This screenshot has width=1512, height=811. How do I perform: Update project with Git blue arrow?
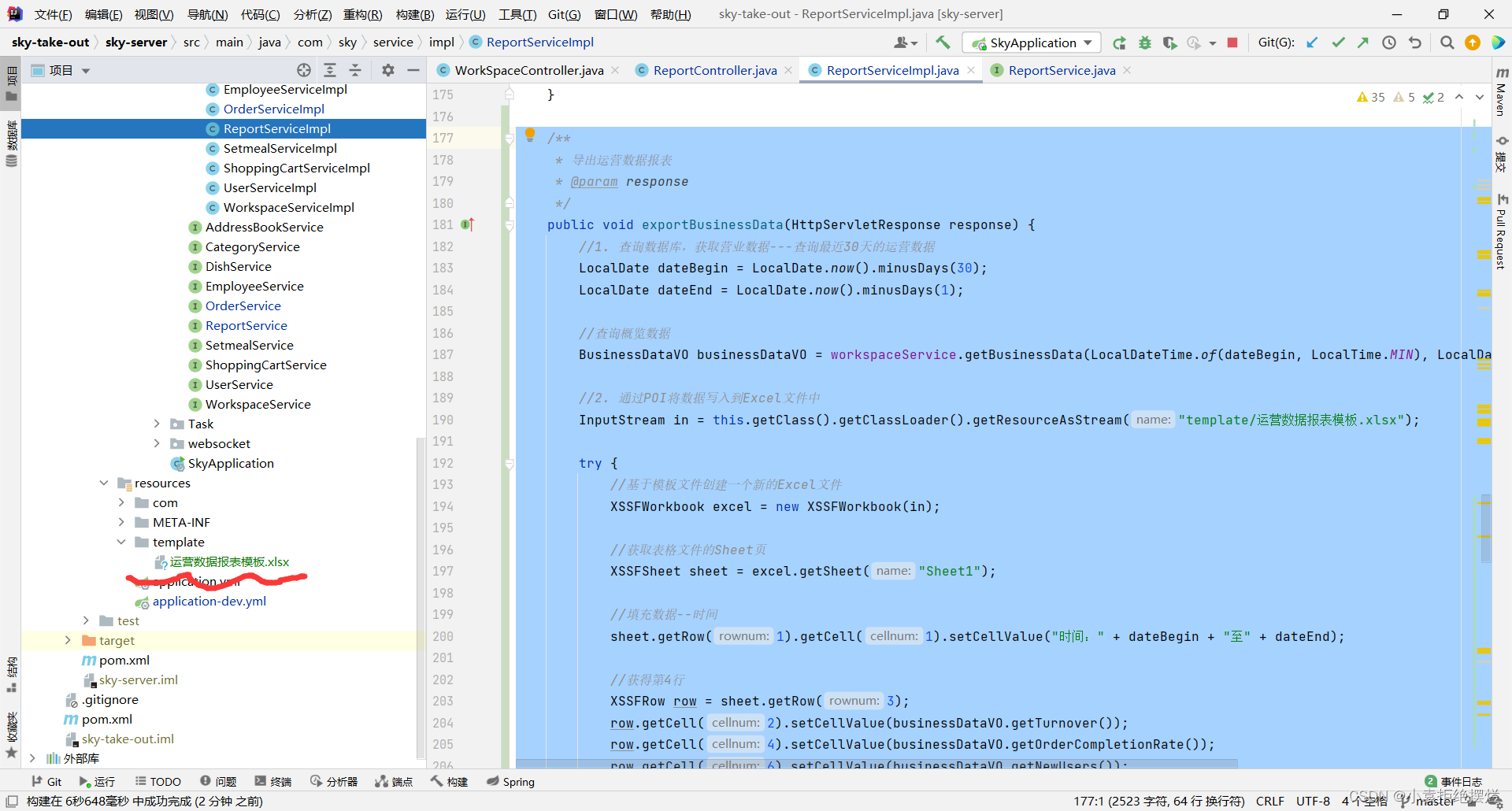(x=1312, y=43)
